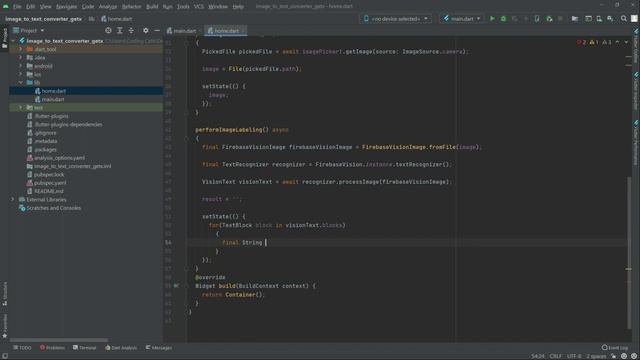This screenshot has height=360, width=640.
Task: Click the CRLF line separator in status bar
Action: pos(556,356)
